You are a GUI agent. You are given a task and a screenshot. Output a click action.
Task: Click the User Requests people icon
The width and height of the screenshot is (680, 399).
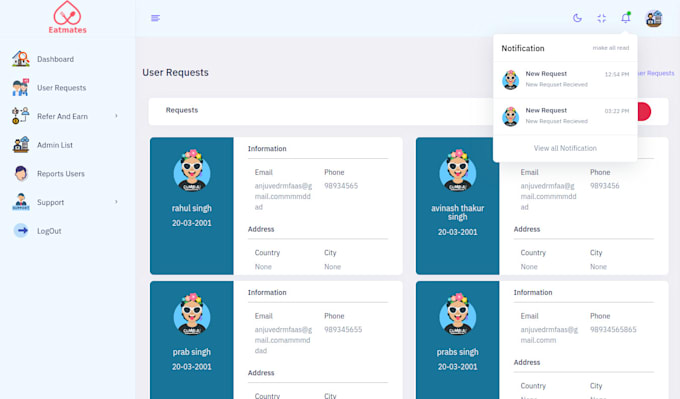[21, 87]
